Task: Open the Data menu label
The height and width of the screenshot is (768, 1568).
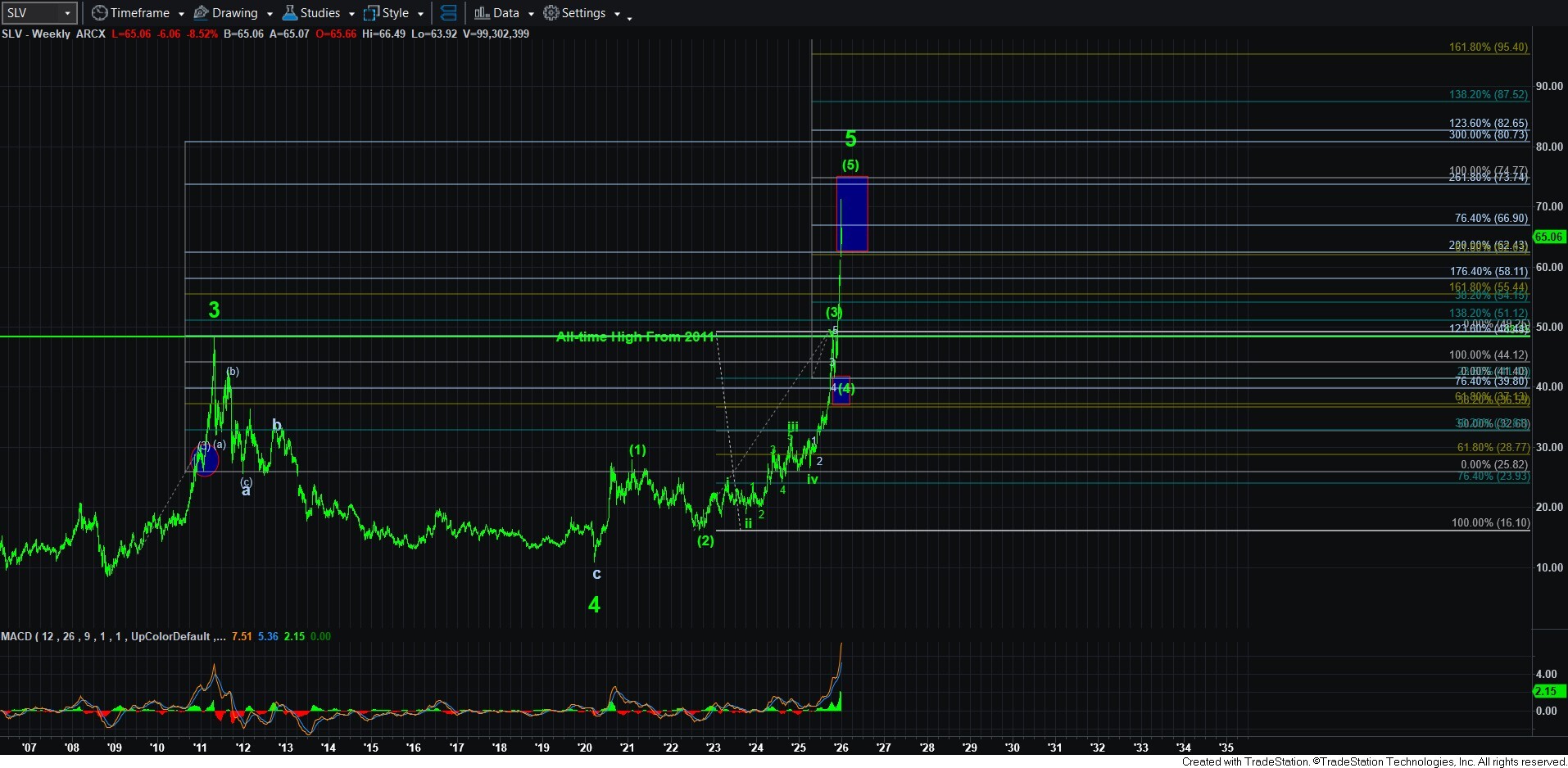Action: pos(505,13)
